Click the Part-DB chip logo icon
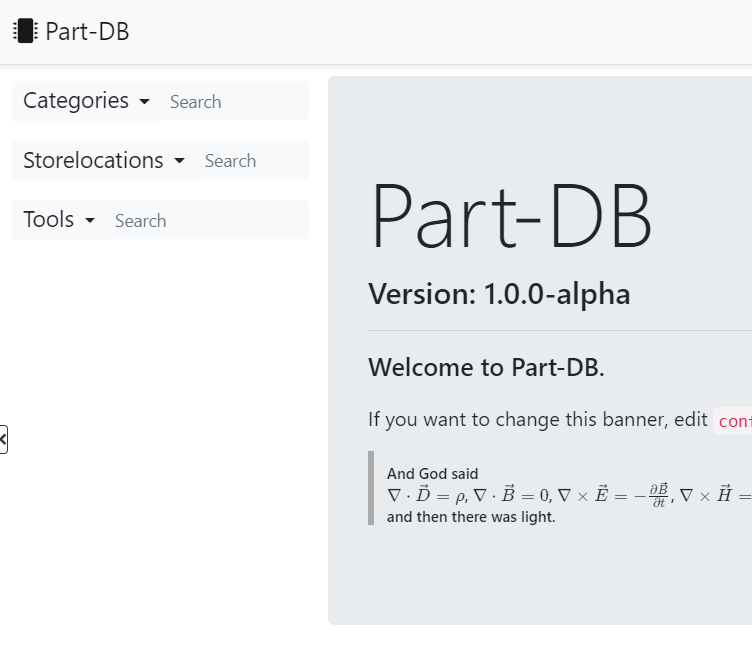Viewport: 752px width, 655px height. pyautogui.click(x=25, y=31)
